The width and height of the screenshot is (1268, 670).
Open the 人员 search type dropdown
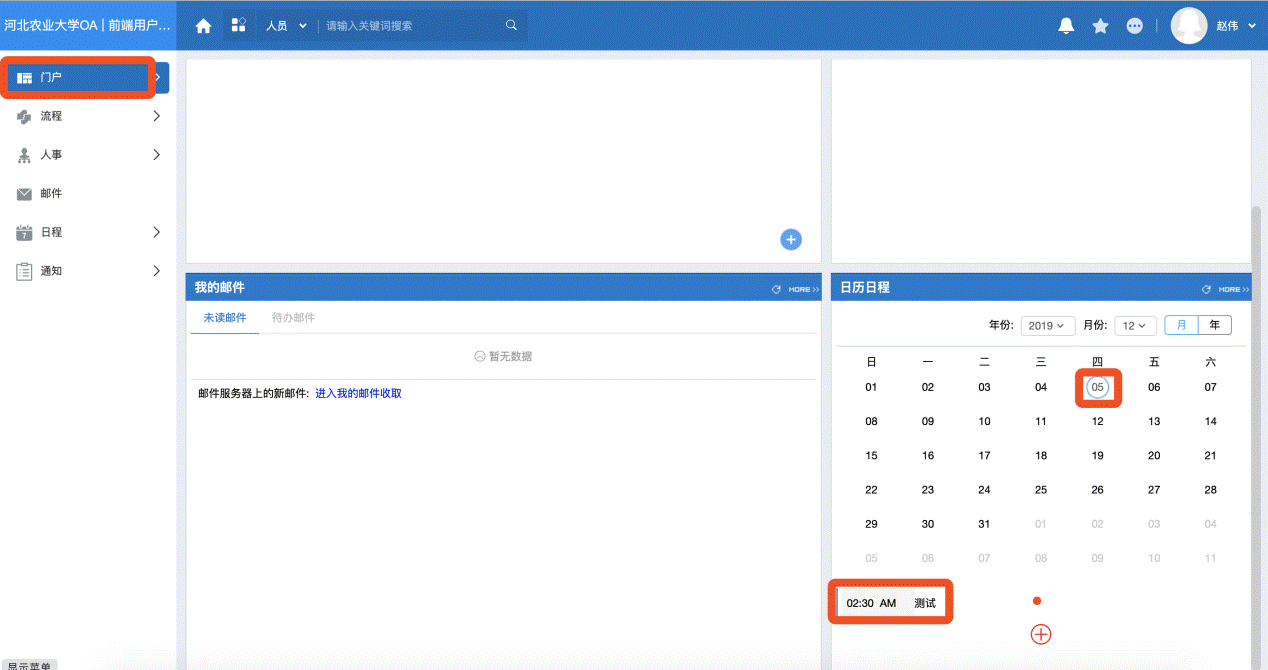(x=286, y=26)
